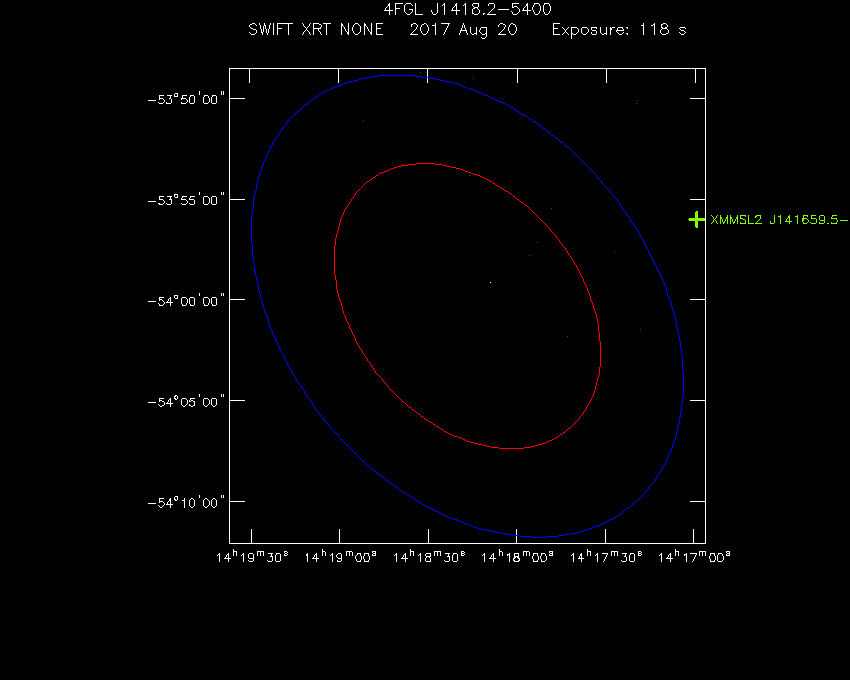Click the 14h17m30s right ascension label
This screenshot has width=850, height=680.
coord(606,557)
